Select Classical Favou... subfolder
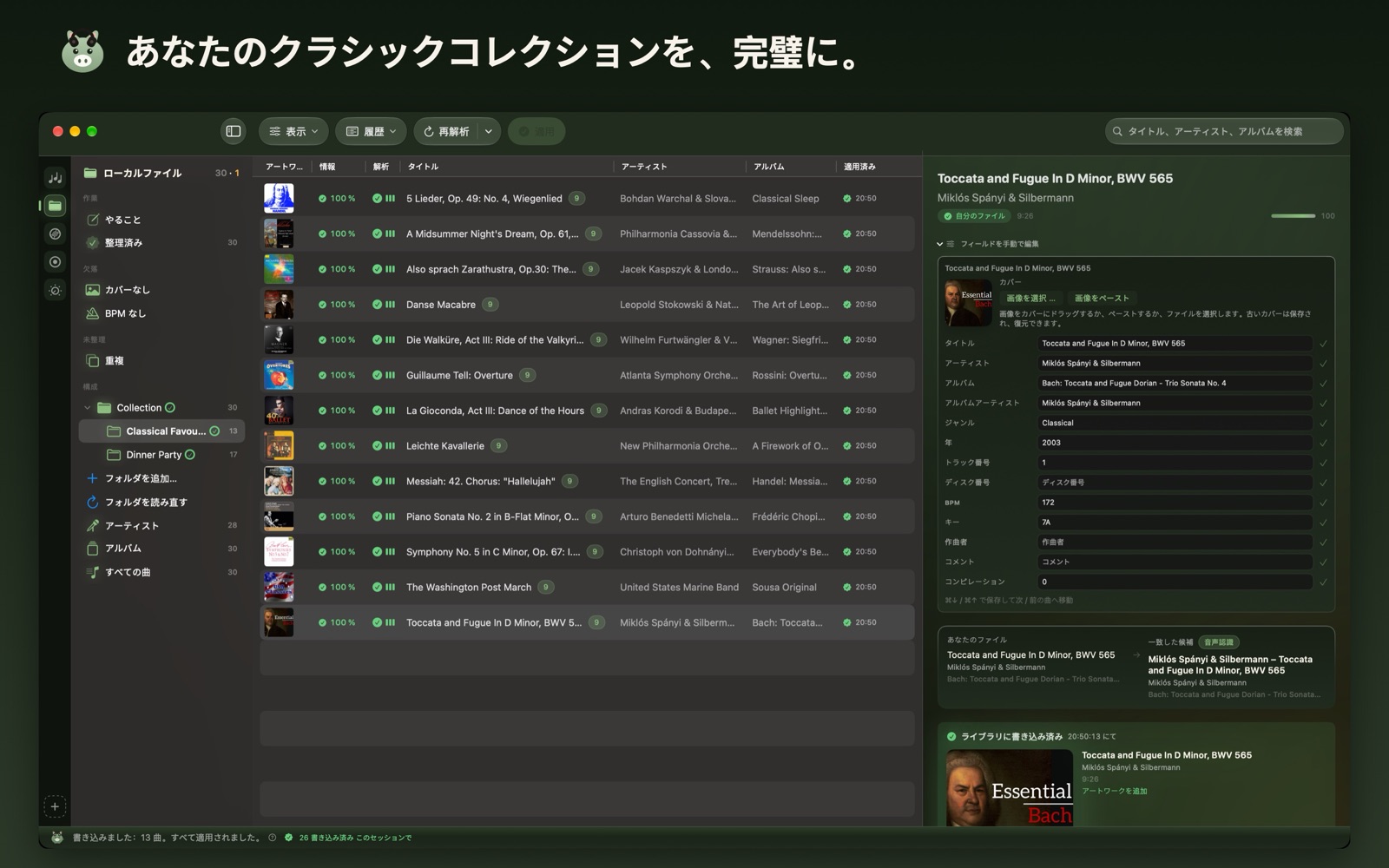1389x868 pixels. click(x=161, y=431)
